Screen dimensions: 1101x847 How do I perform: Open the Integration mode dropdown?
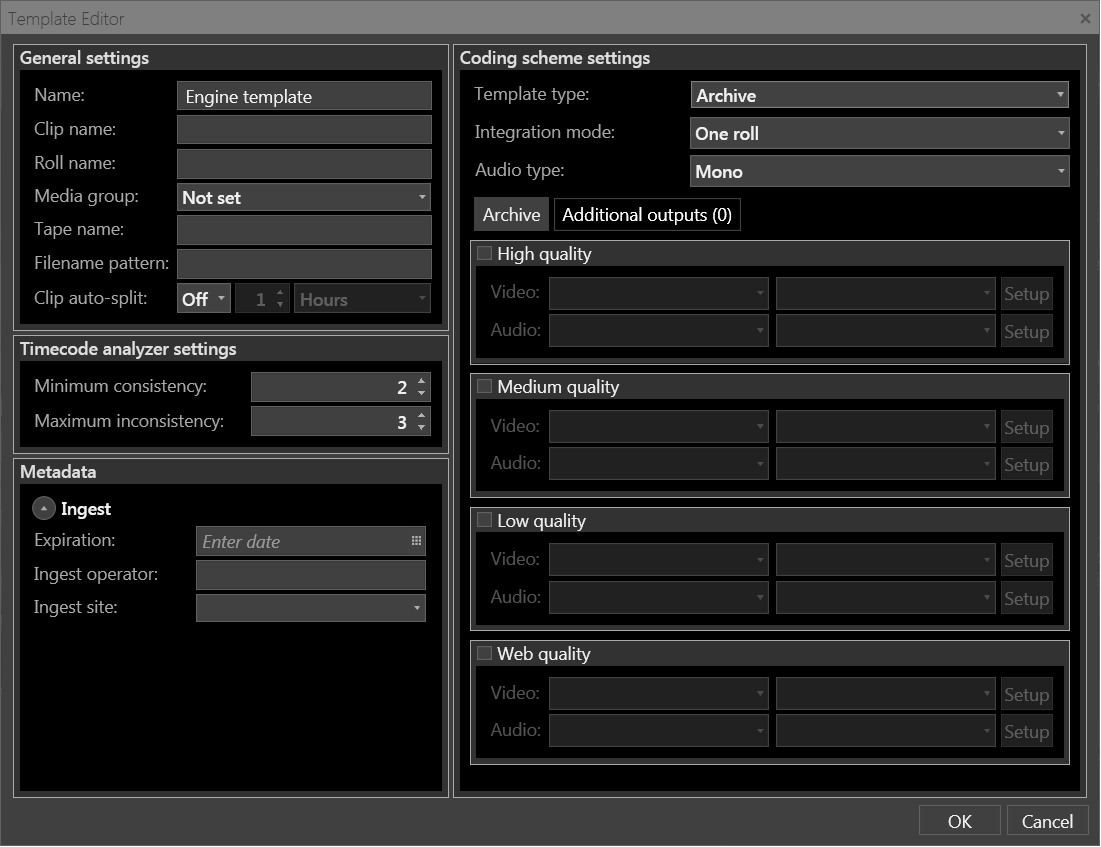(x=879, y=133)
